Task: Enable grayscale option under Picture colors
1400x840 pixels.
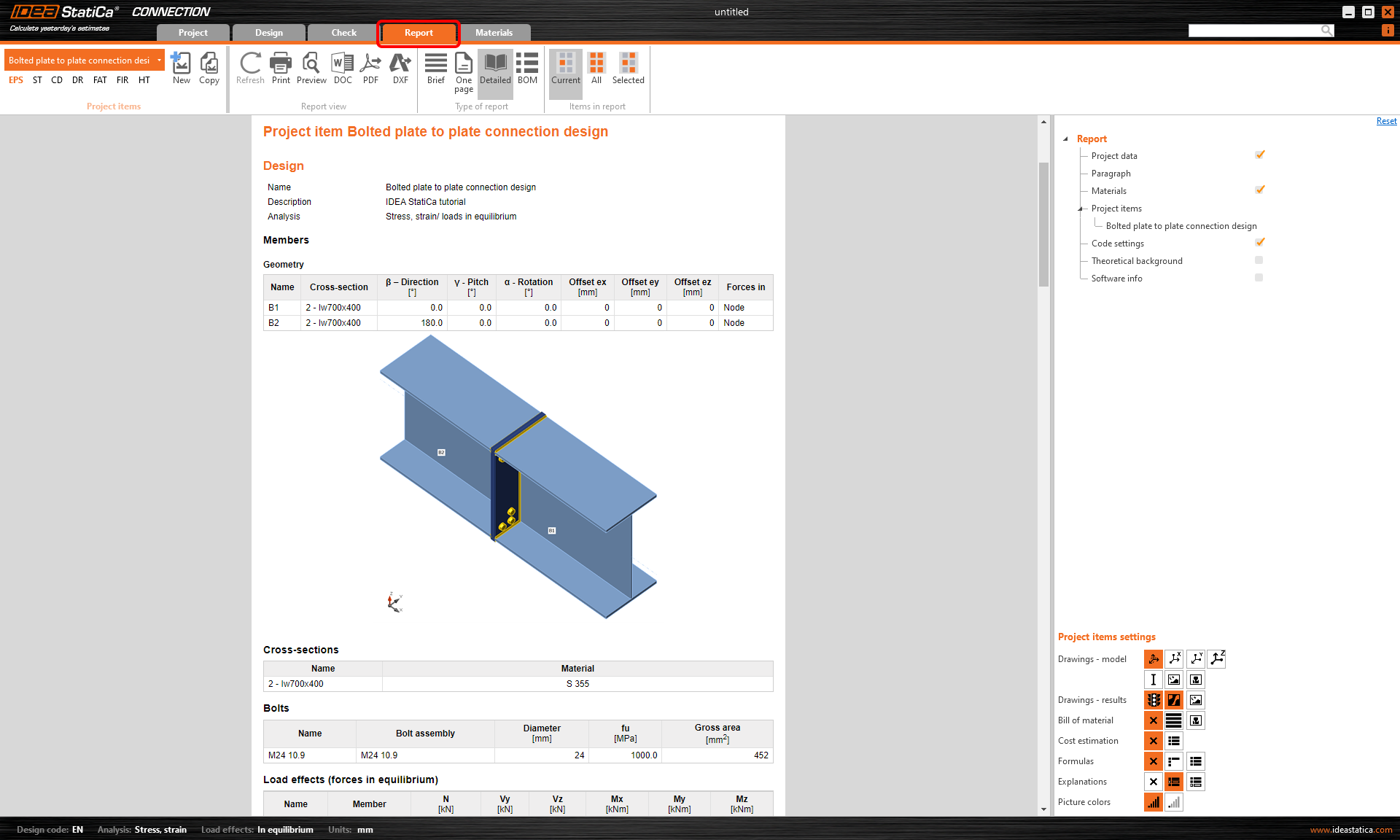Action: (1173, 802)
